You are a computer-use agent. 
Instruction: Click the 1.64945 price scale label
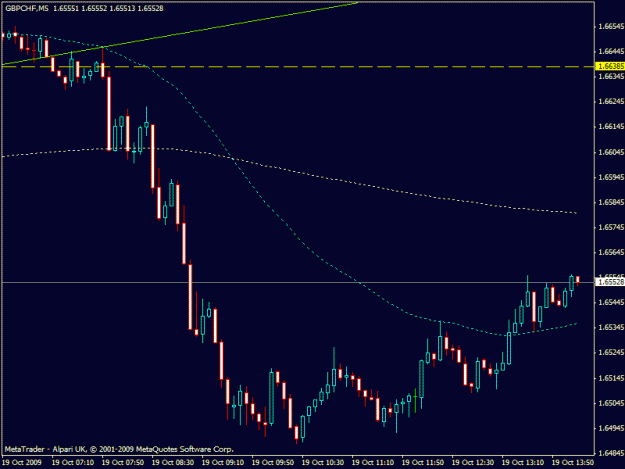tap(611, 428)
